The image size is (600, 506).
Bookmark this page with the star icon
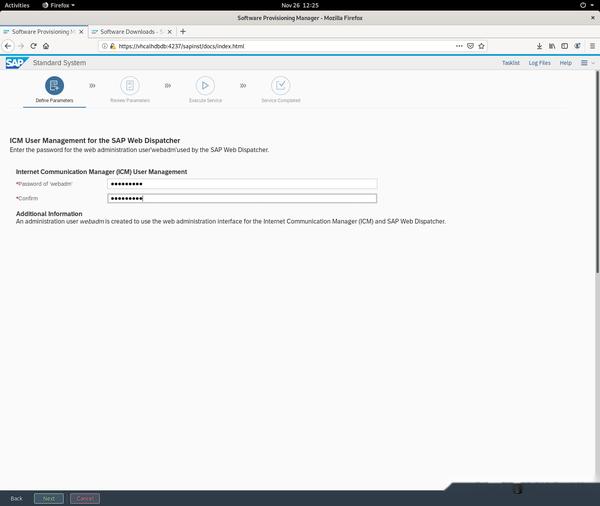(481, 46)
